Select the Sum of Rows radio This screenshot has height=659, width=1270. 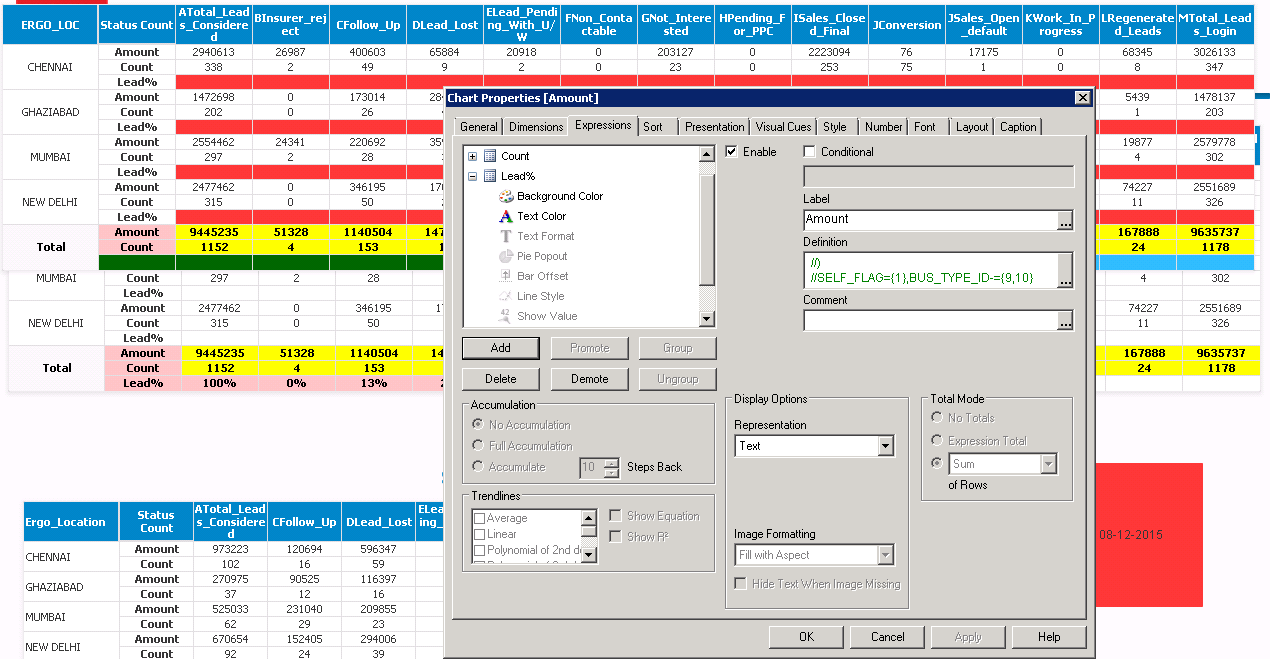pos(937,464)
